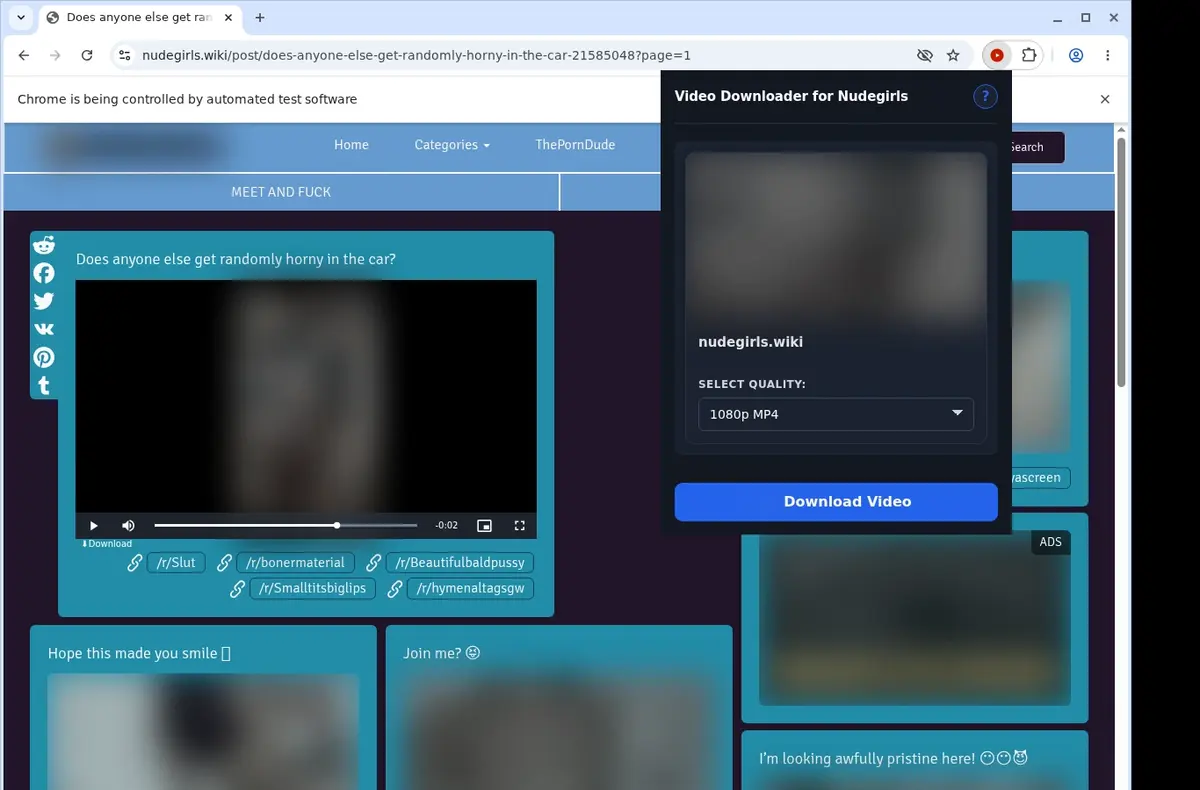Toggle third-party cookie blocking eye icon
Screen dimensions: 1200x790
(925, 56)
